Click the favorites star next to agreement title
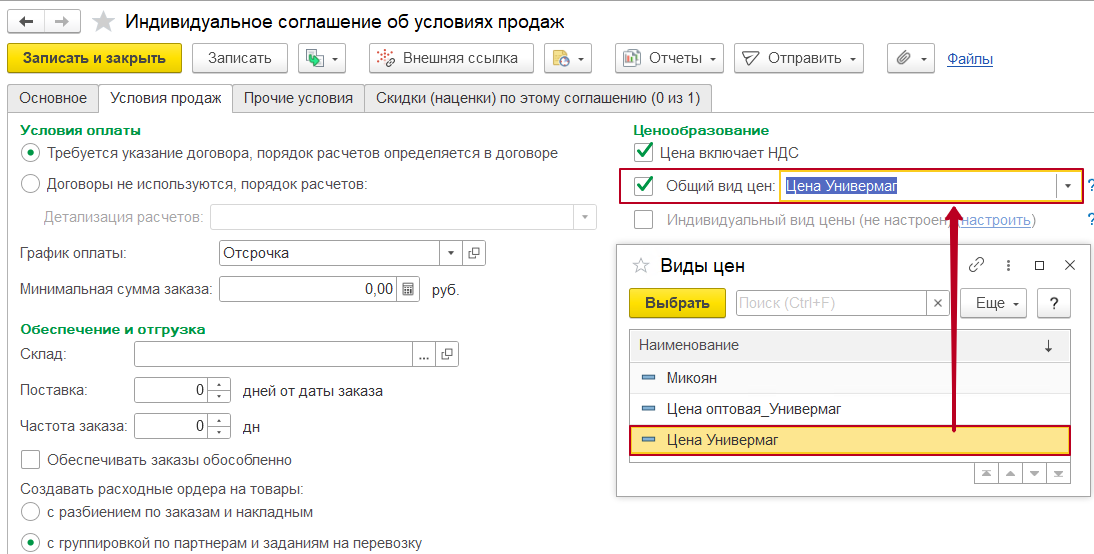The width and height of the screenshot is (1094, 554). (x=103, y=21)
